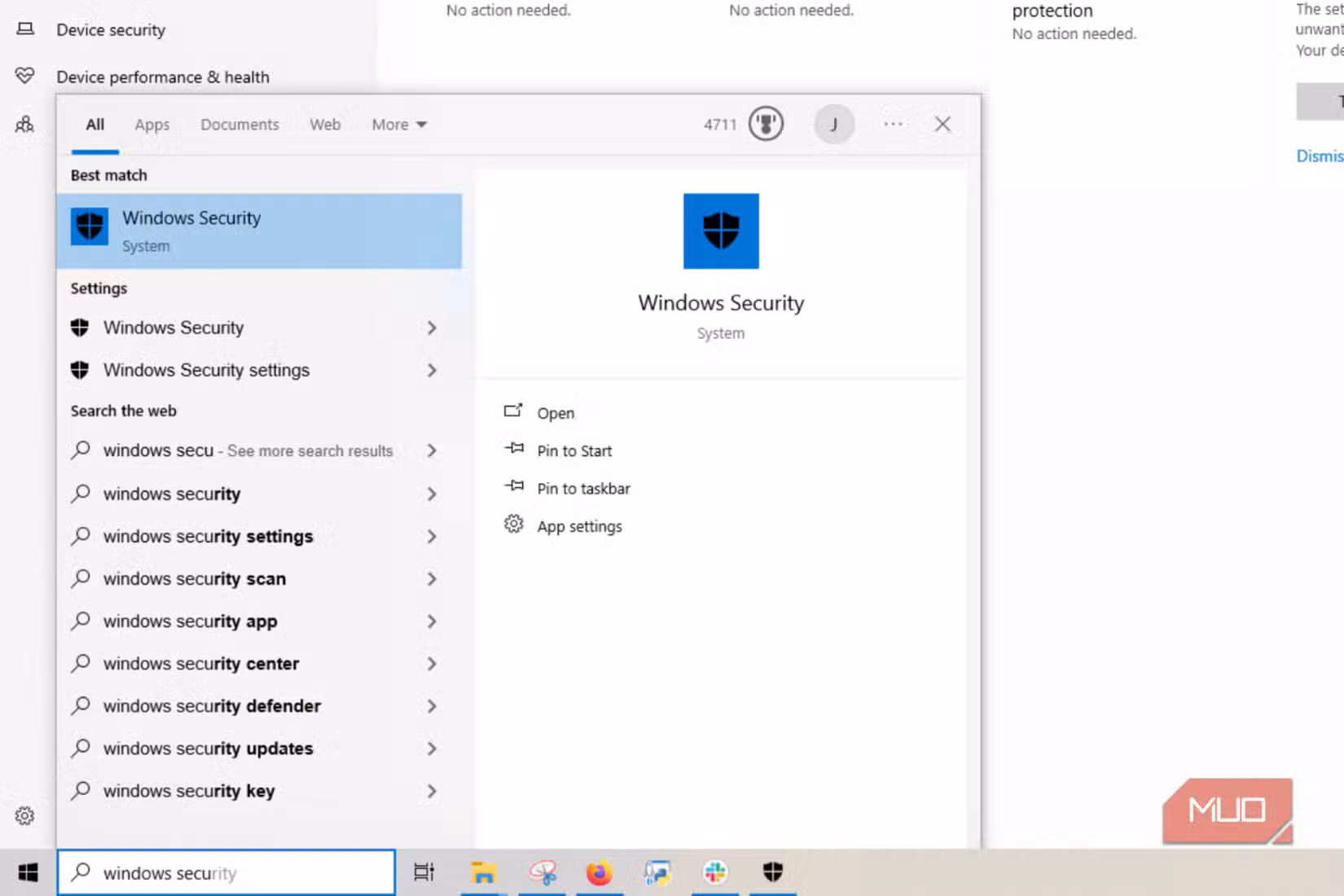Click Open in the preview pane
The image size is (1344, 896).
coord(556,413)
